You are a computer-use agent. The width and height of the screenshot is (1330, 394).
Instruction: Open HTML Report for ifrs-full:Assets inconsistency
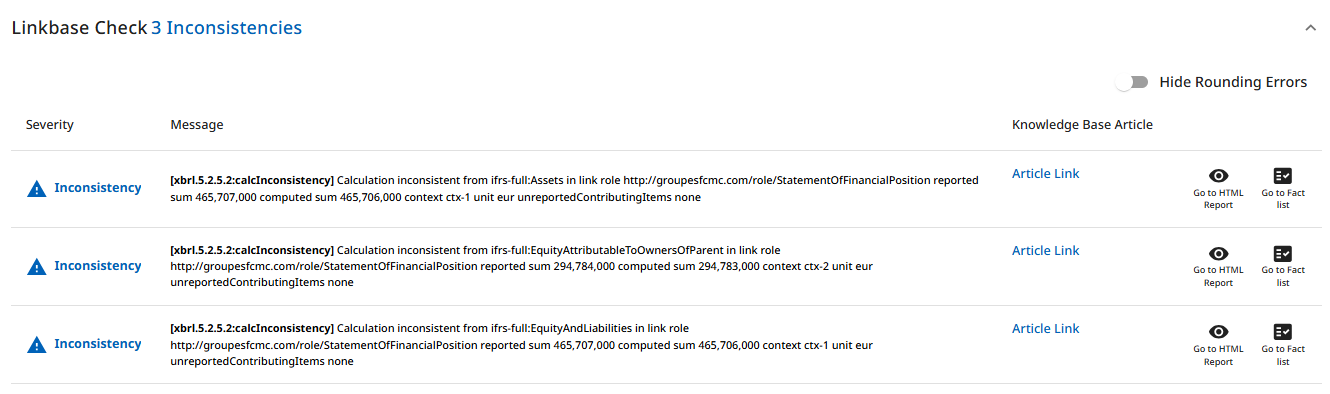point(1218,188)
